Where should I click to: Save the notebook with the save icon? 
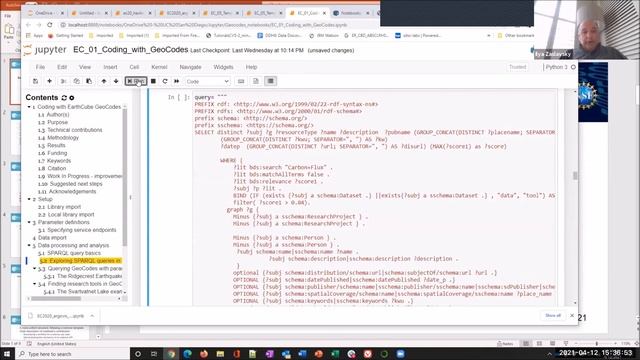pyautogui.click(x=36, y=81)
